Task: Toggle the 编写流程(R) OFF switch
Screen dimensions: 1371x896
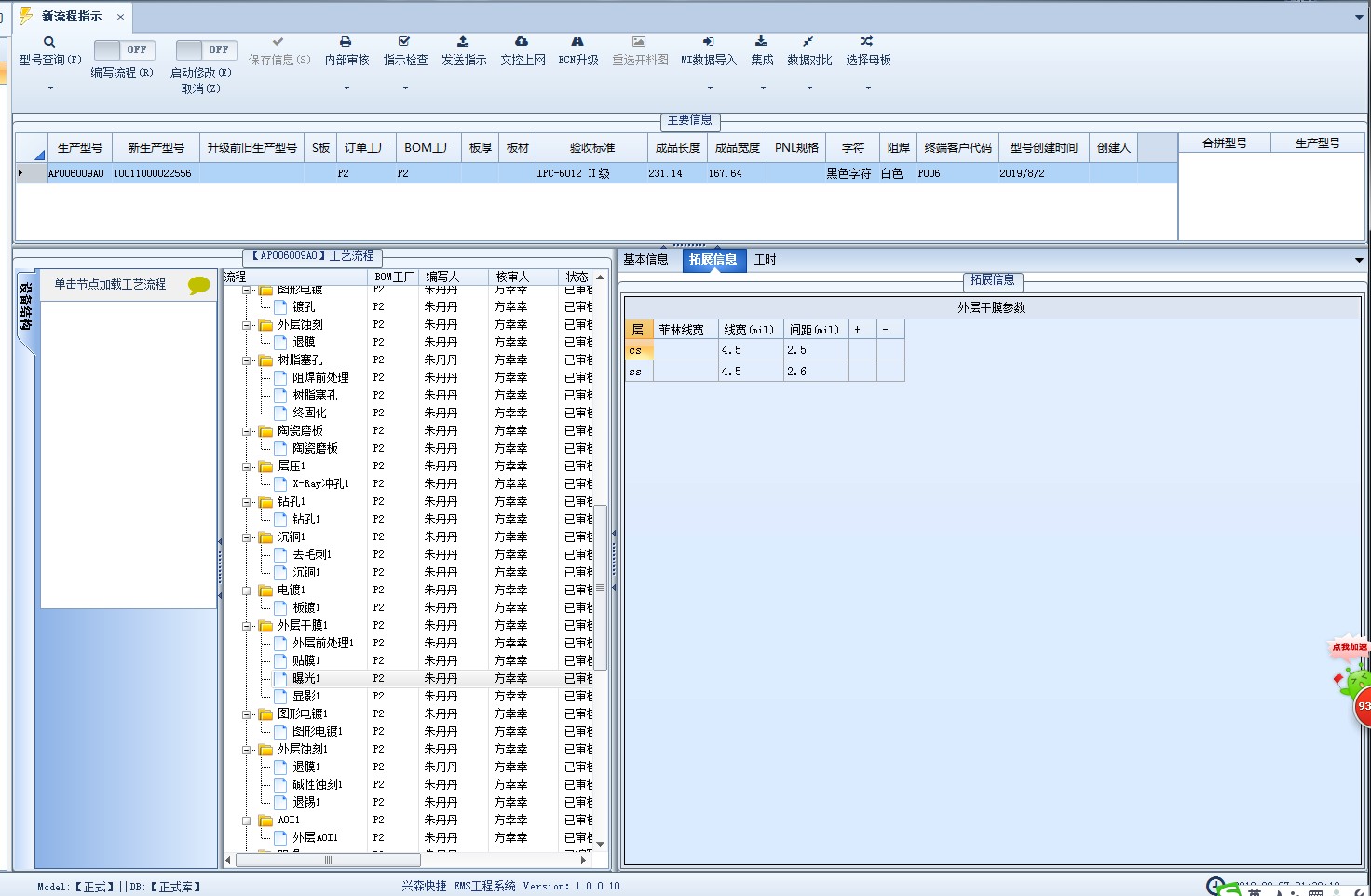Action: [124, 49]
